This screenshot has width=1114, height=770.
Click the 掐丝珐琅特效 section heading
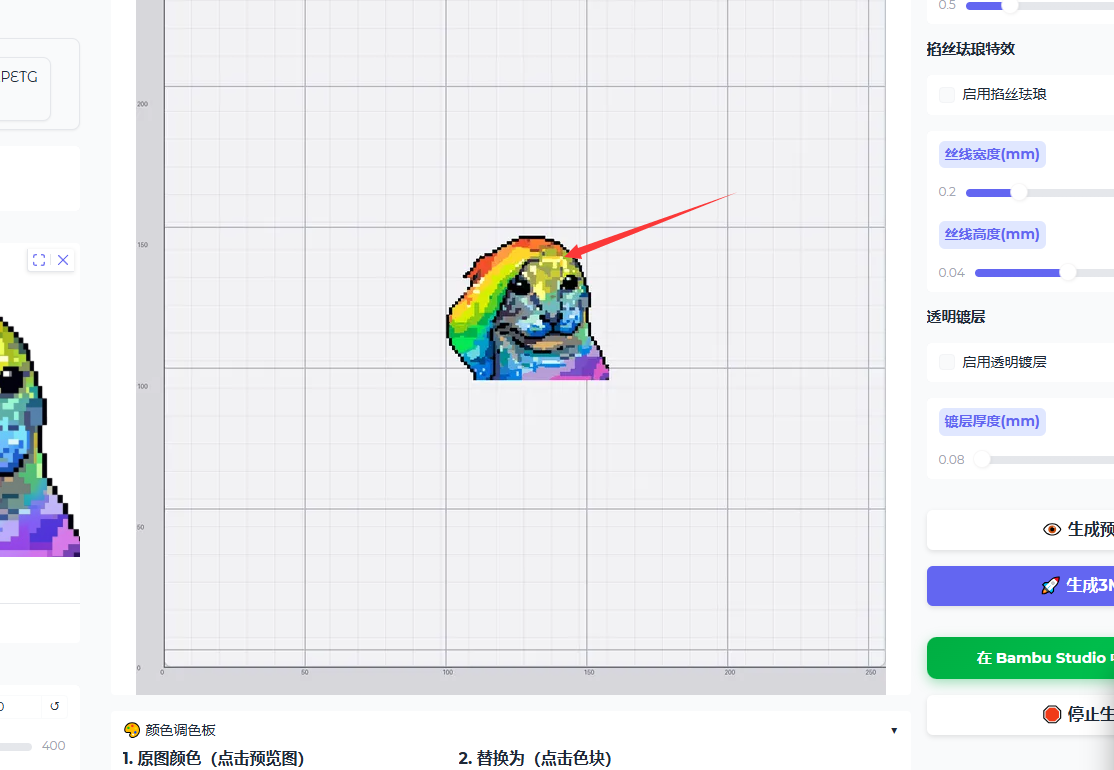(x=970, y=49)
